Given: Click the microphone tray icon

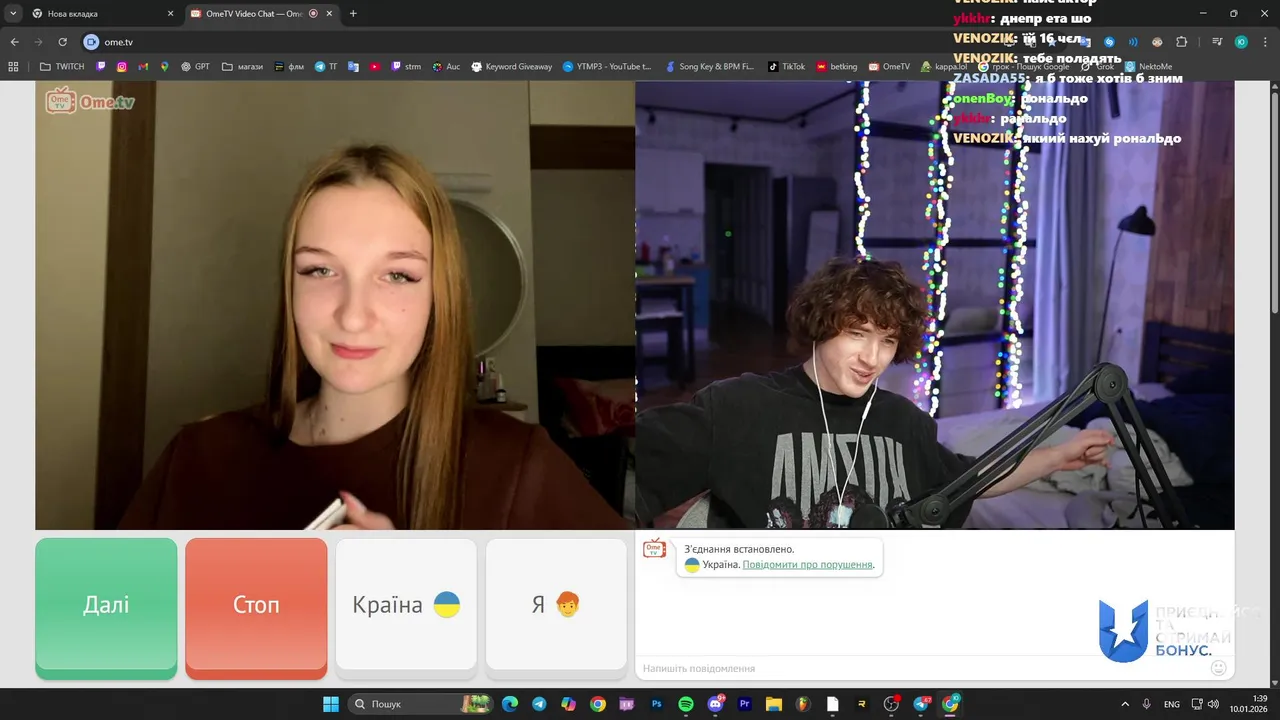Looking at the screenshot, I should pos(1147,704).
